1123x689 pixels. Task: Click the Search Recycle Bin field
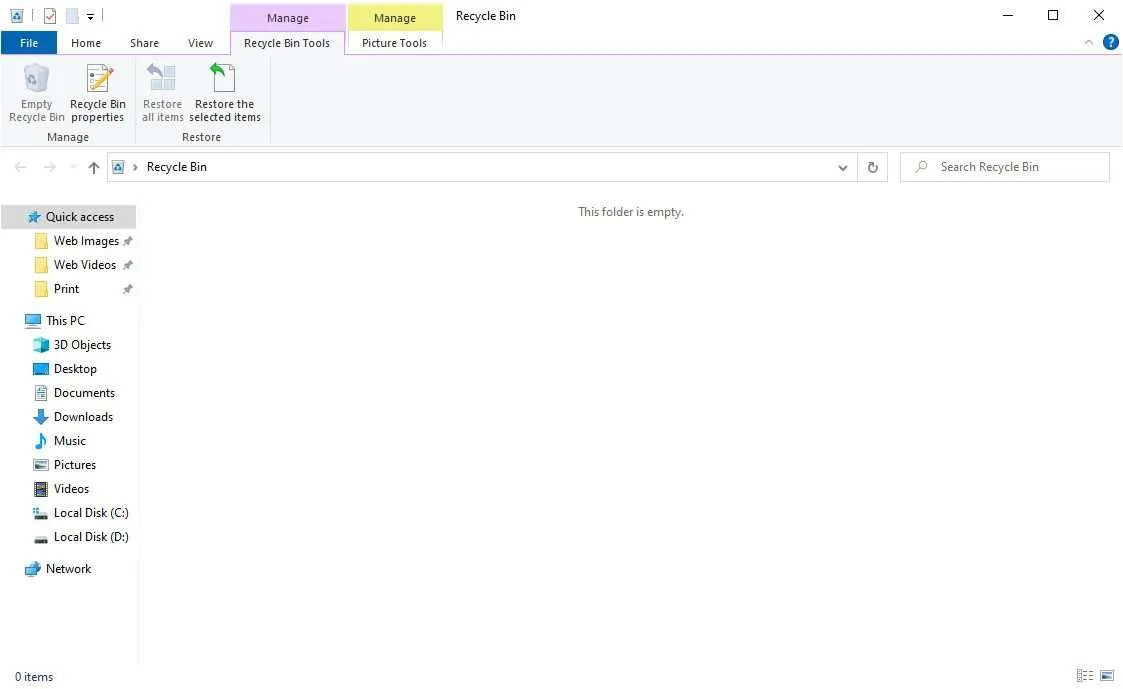click(x=1004, y=167)
